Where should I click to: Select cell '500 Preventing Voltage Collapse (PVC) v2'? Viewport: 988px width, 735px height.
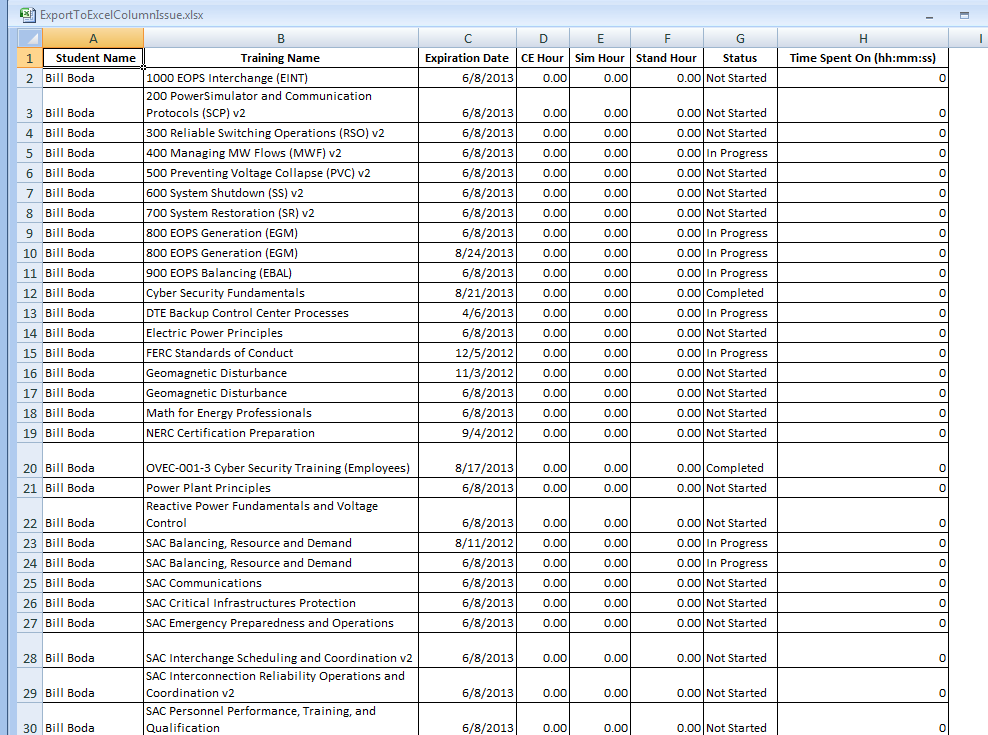point(281,173)
